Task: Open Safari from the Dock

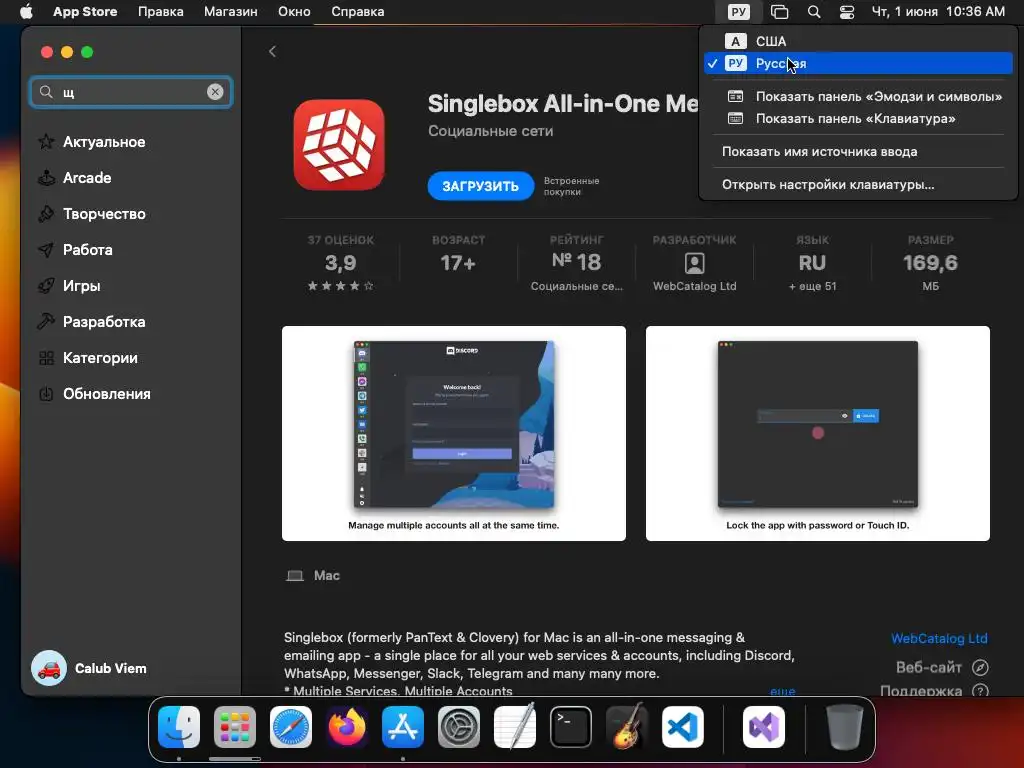Action: click(291, 727)
